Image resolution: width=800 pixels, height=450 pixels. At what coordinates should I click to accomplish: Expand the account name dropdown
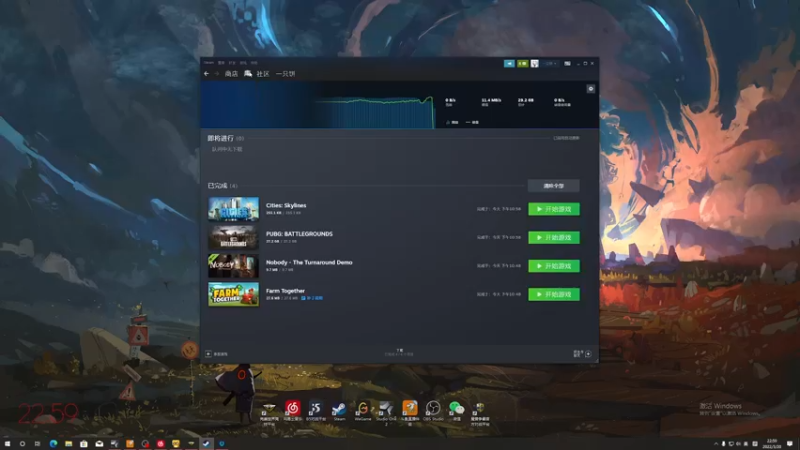pyautogui.click(x=550, y=63)
